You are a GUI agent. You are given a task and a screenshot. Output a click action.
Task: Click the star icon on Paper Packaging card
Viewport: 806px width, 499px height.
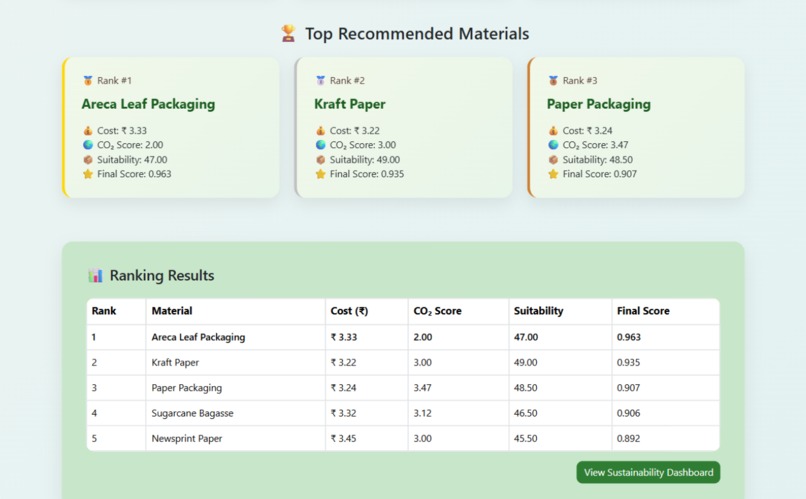click(553, 174)
